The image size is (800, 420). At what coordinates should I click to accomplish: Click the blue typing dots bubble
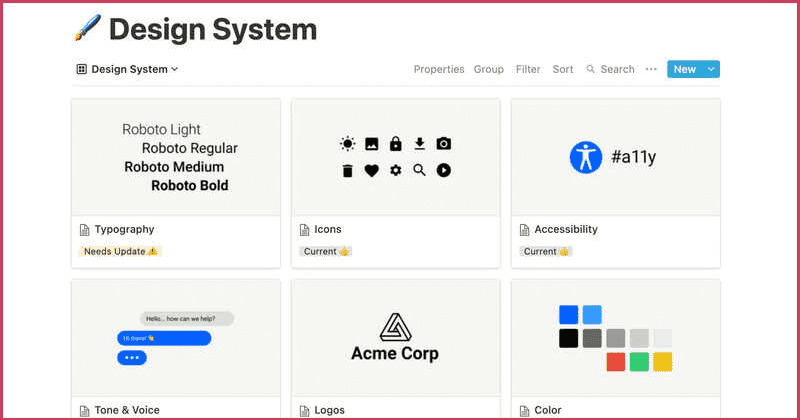click(132, 357)
